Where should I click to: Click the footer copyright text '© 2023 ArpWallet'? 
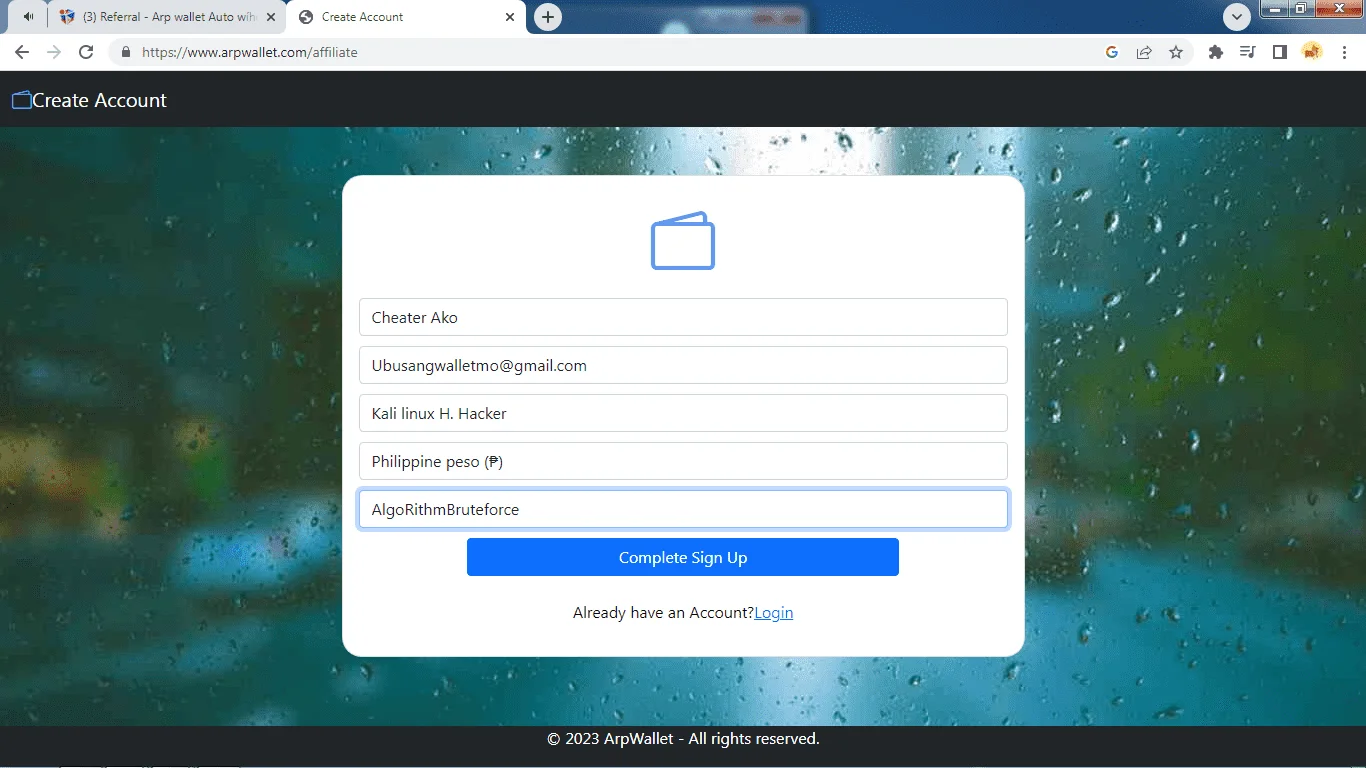pos(610,739)
